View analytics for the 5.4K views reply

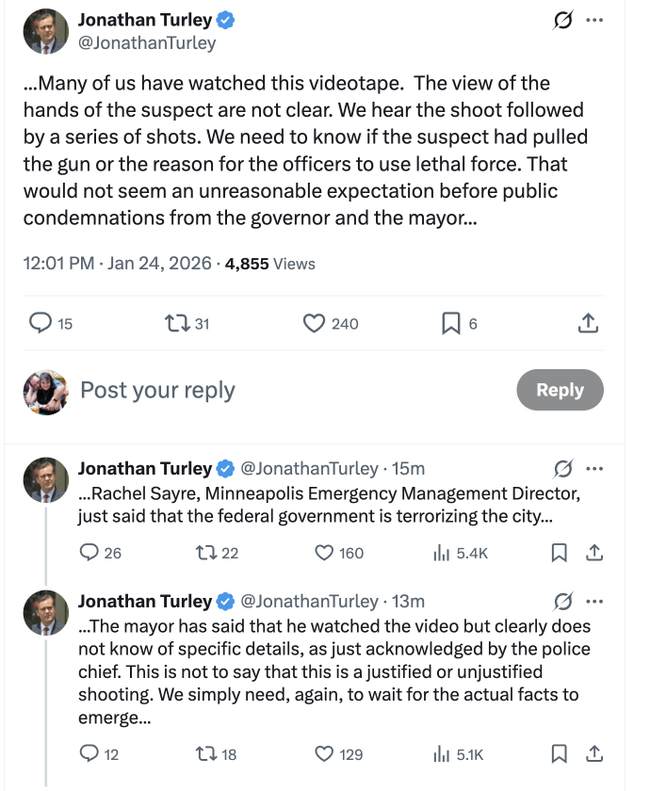coord(441,552)
